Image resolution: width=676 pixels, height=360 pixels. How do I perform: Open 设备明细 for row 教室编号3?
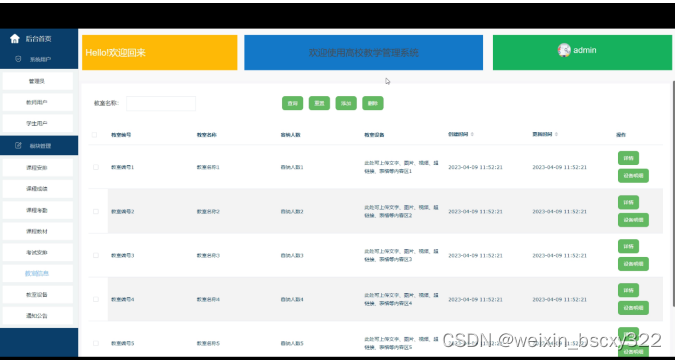tap(633, 264)
